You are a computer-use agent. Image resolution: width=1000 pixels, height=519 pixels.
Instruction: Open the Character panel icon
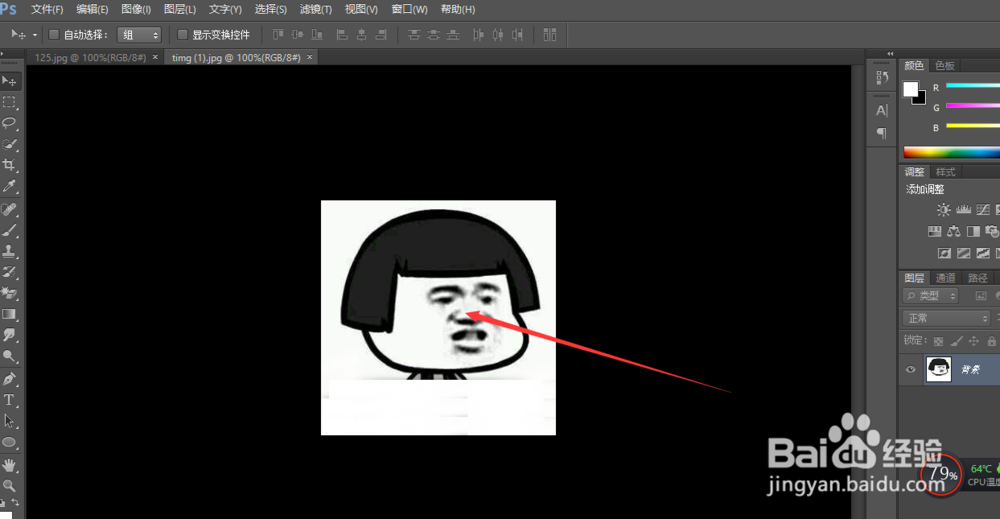click(882, 110)
